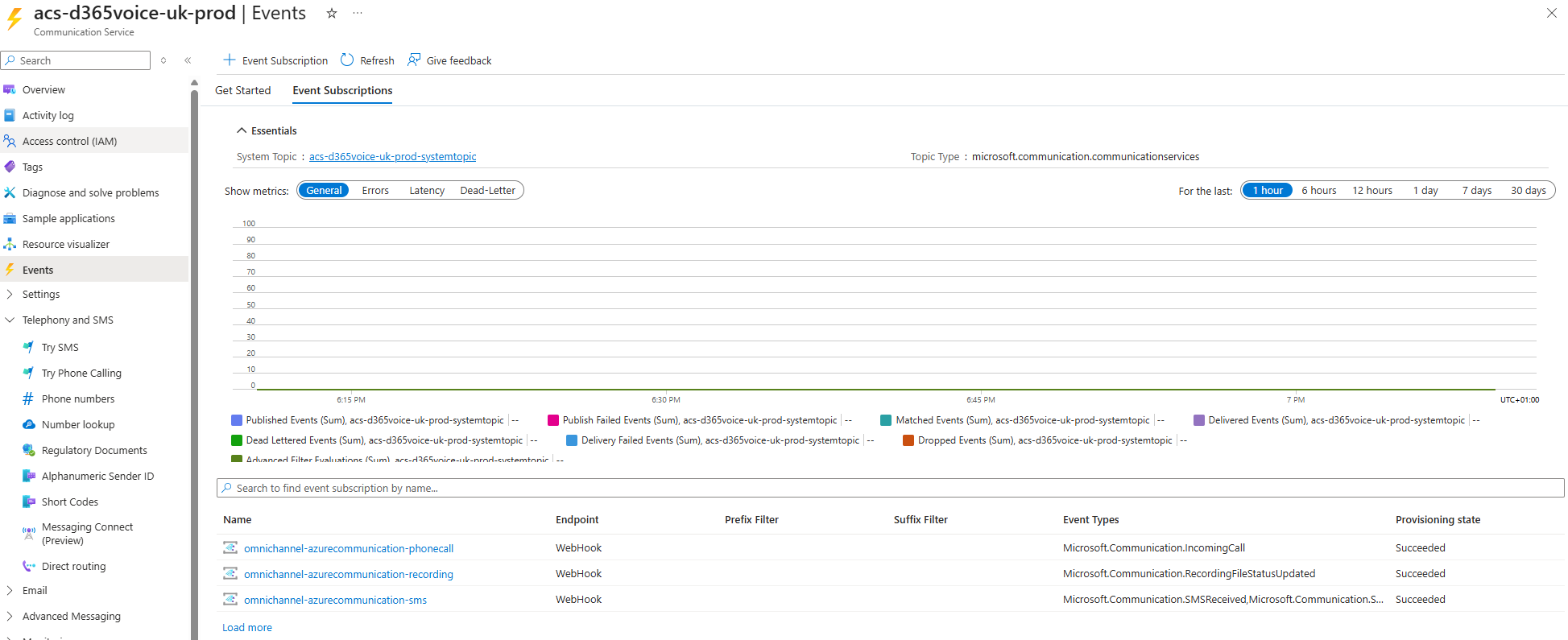Click the Give feedback person icon
The width and height of the screenshot is (1568, 640).
click(414, 60)
